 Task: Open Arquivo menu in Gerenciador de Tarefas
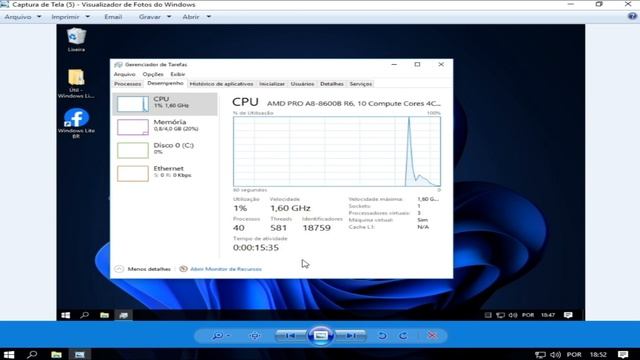point(124,74)
